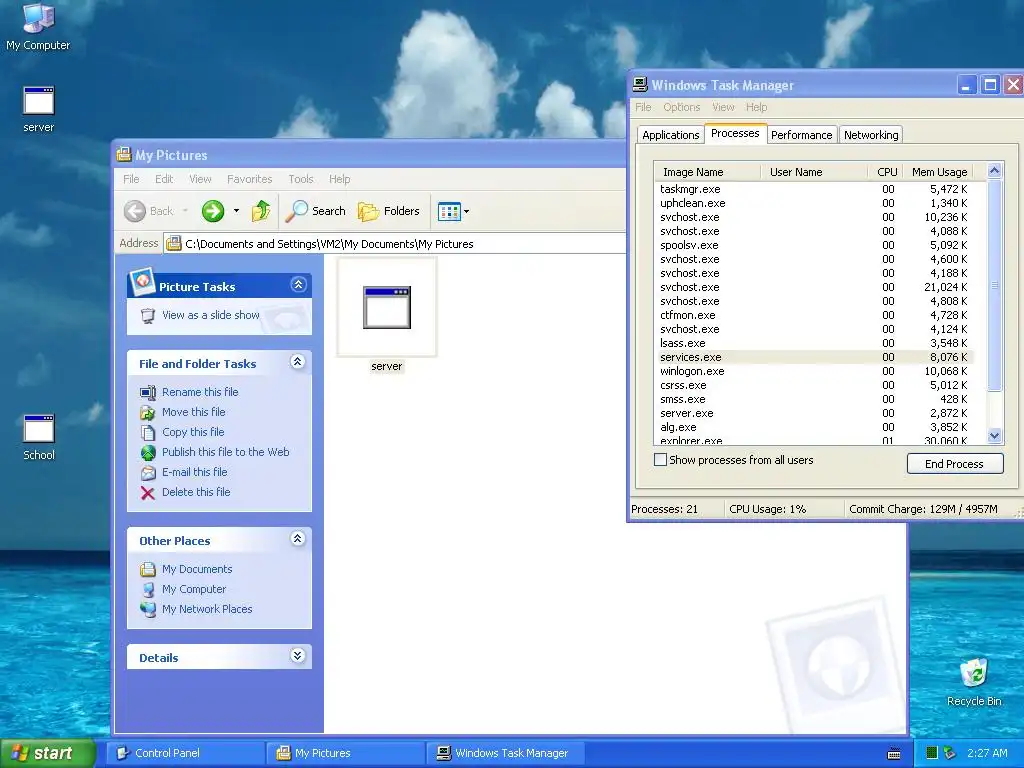
Task: Select the server thumbnail in My Pictures
Action: 387,308
